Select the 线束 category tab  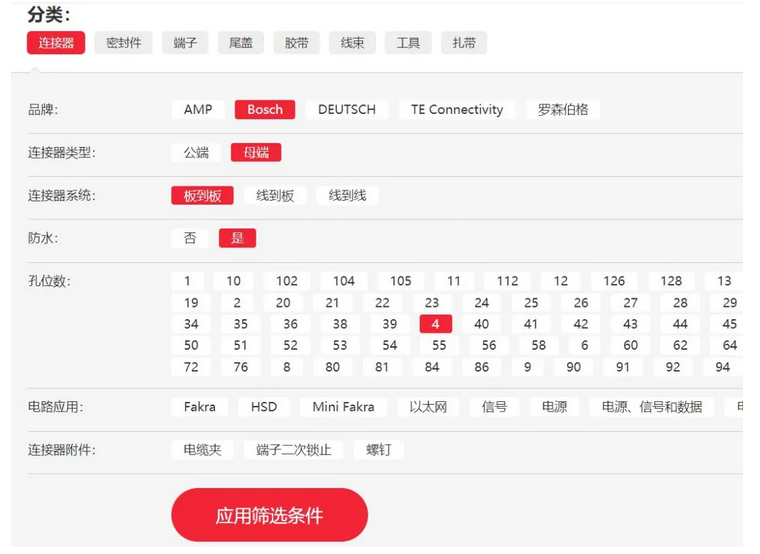tap(352, 43)
